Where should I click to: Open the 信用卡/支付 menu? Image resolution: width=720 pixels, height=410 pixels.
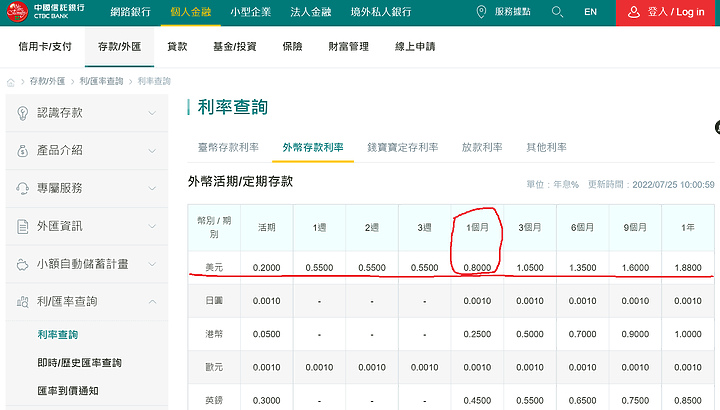point(45,46)
